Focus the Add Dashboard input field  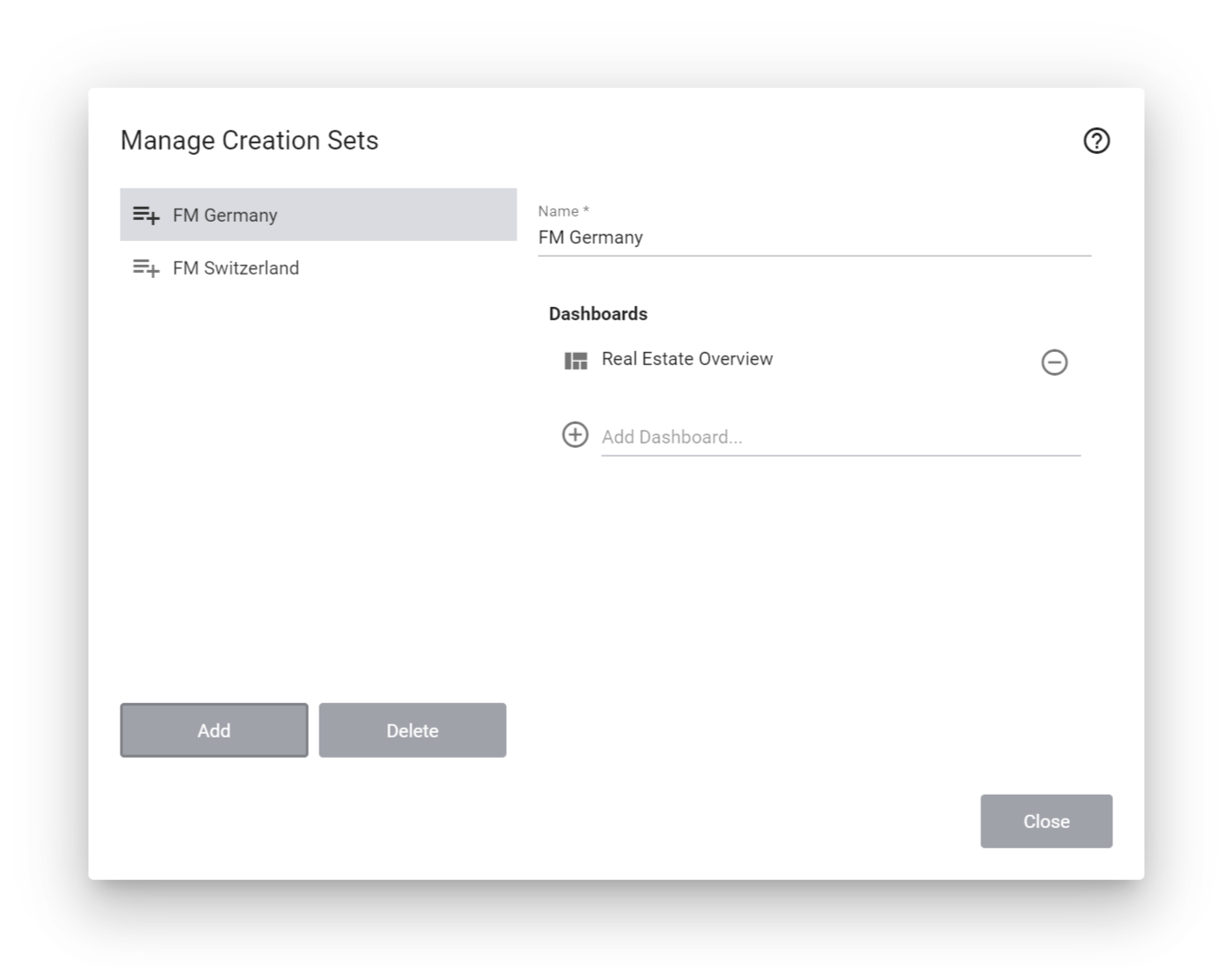(x=840, y=437)
